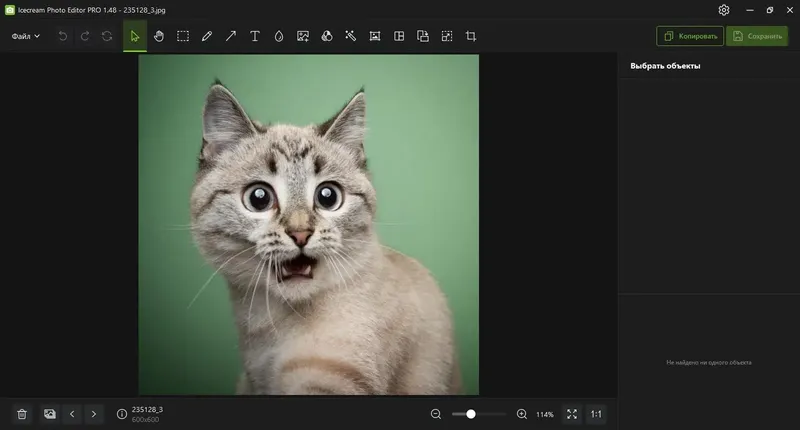Click the fit to screen icon

[572, 413]
